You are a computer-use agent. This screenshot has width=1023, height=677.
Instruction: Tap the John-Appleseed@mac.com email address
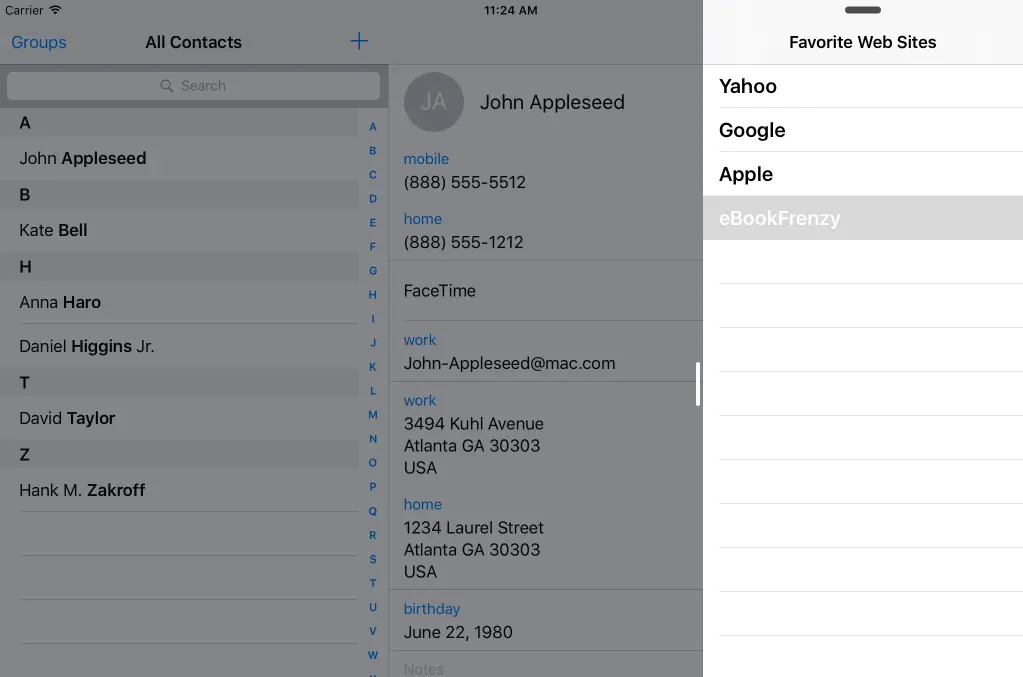click(x=509, y=363)
